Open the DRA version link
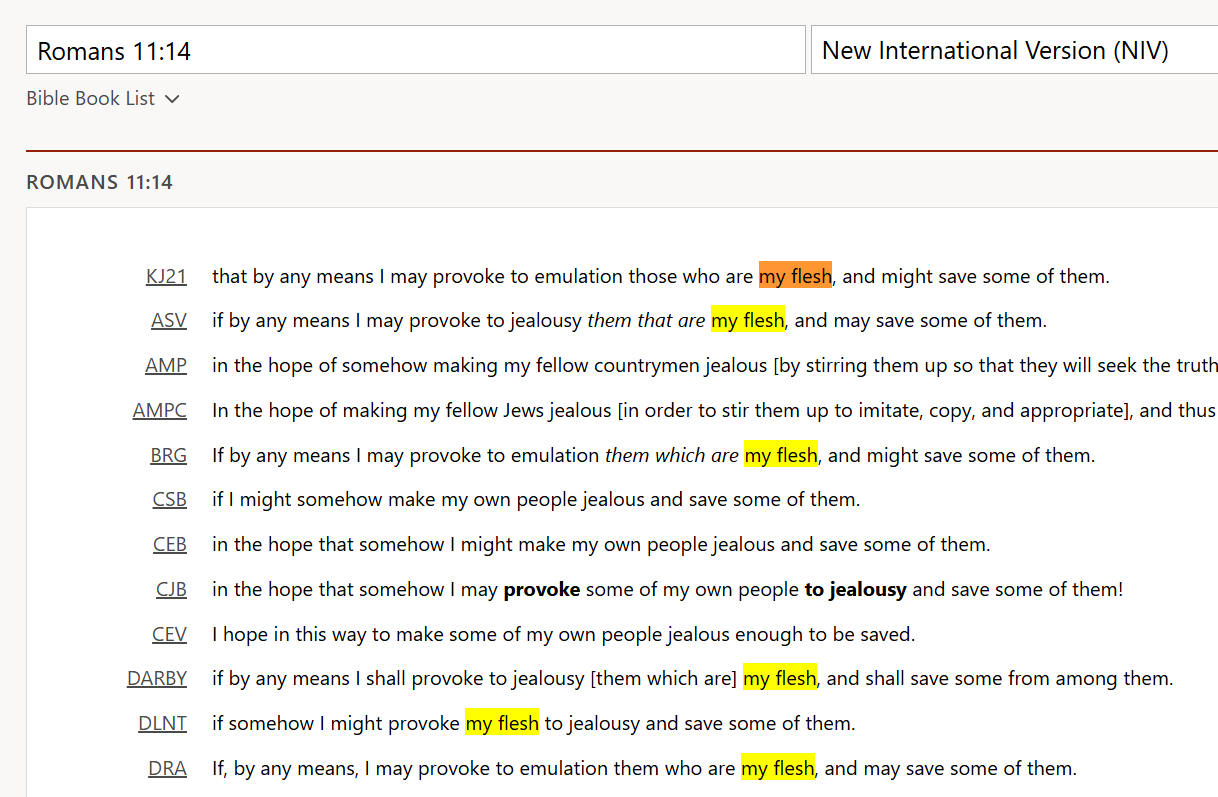Screen dimensions: 1218x797 (168, 768)
